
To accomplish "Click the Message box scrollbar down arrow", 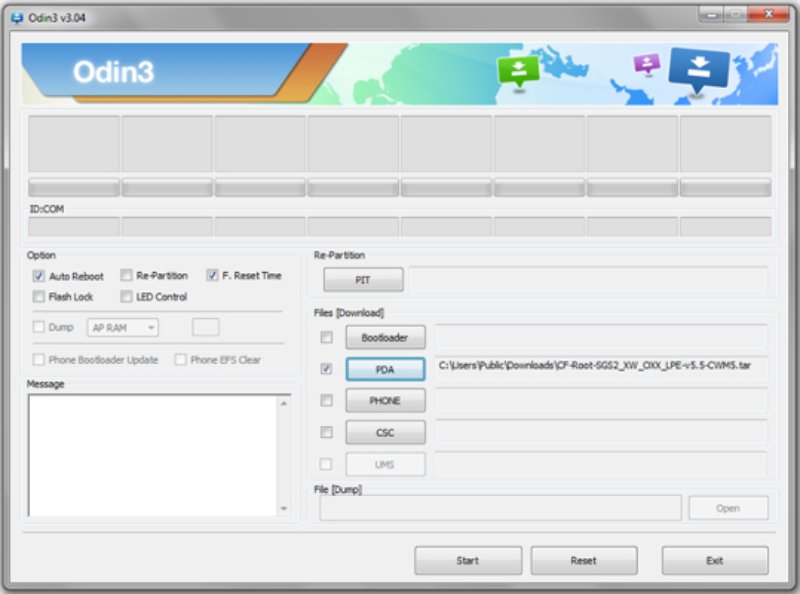I will (x=283, y=509).
